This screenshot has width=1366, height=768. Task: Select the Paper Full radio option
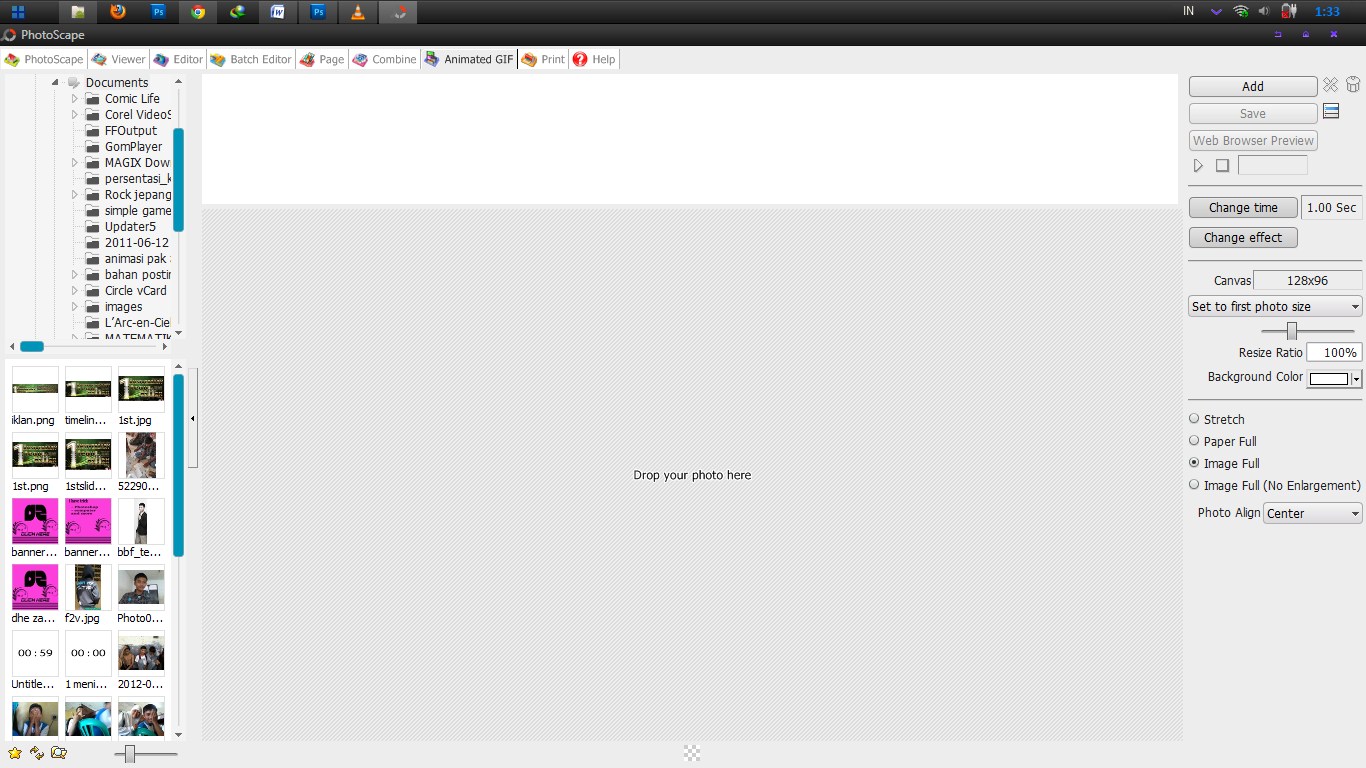1194,440
